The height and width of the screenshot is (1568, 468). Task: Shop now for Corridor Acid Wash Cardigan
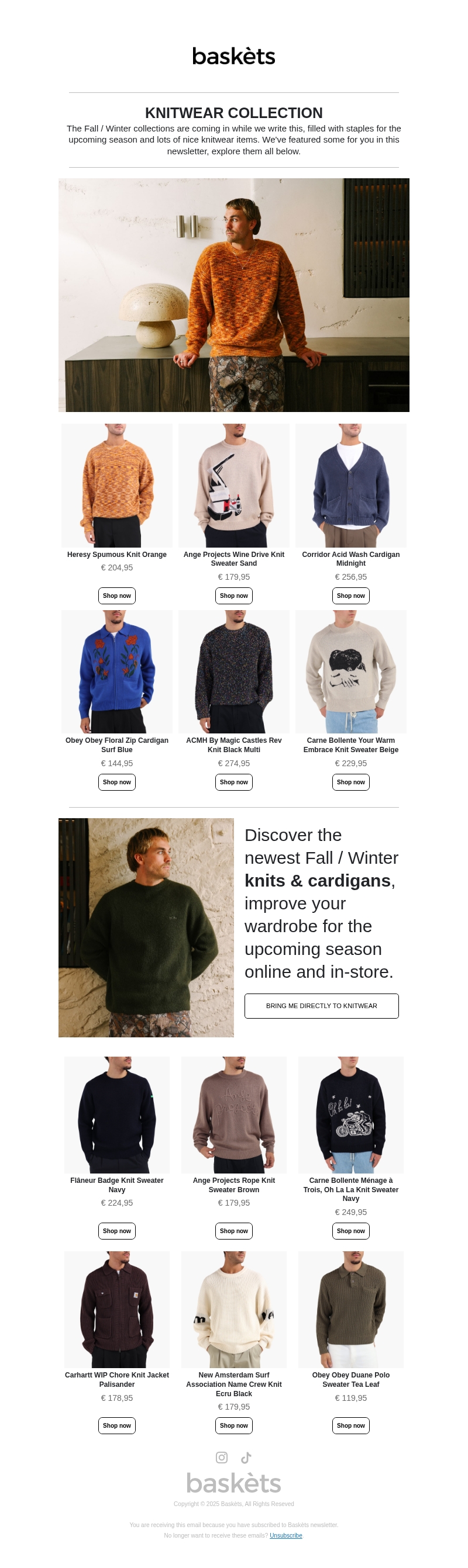[x=351, y=596]
